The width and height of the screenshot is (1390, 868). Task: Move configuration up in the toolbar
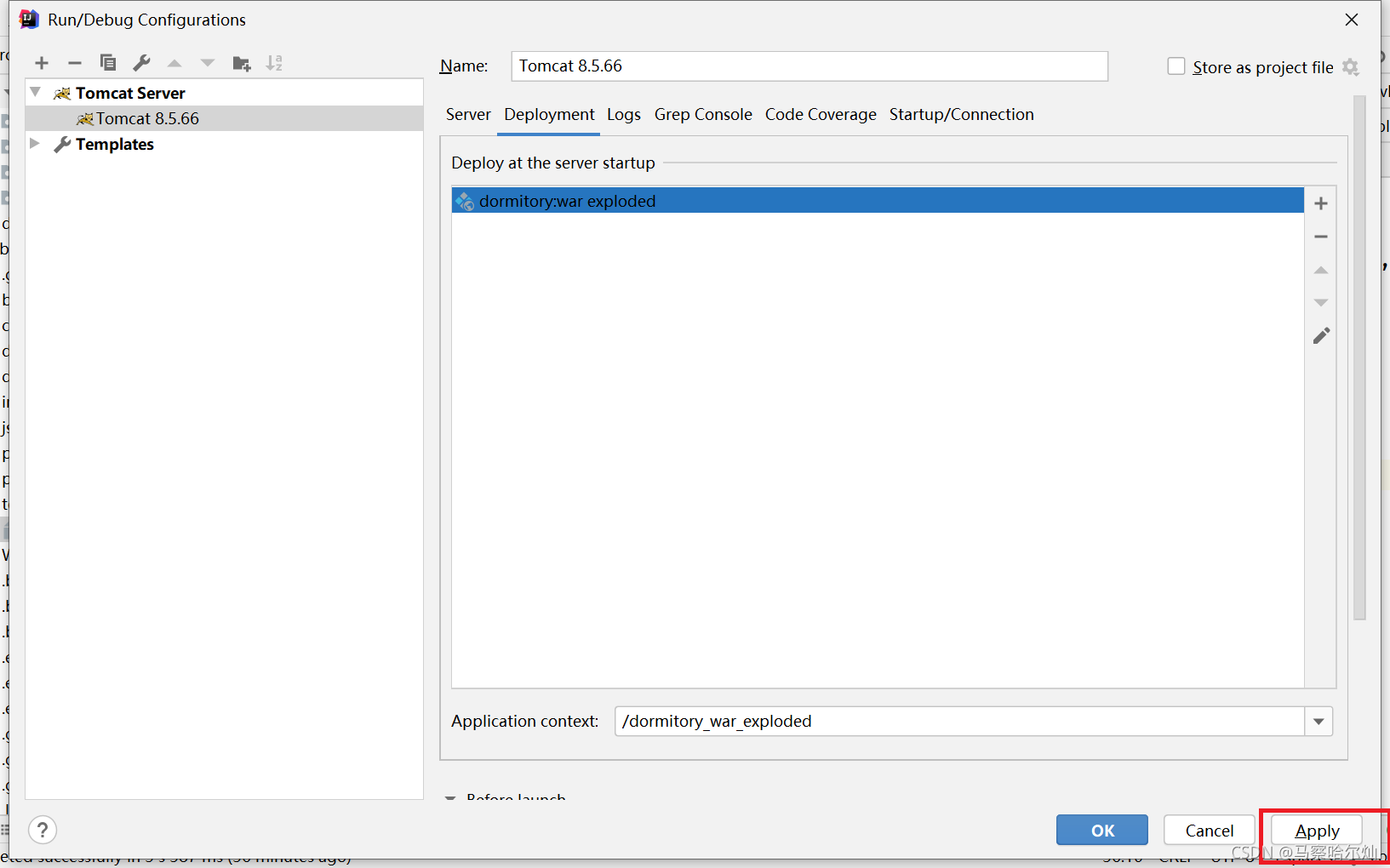pyautogui.click(x=174, y=63)
